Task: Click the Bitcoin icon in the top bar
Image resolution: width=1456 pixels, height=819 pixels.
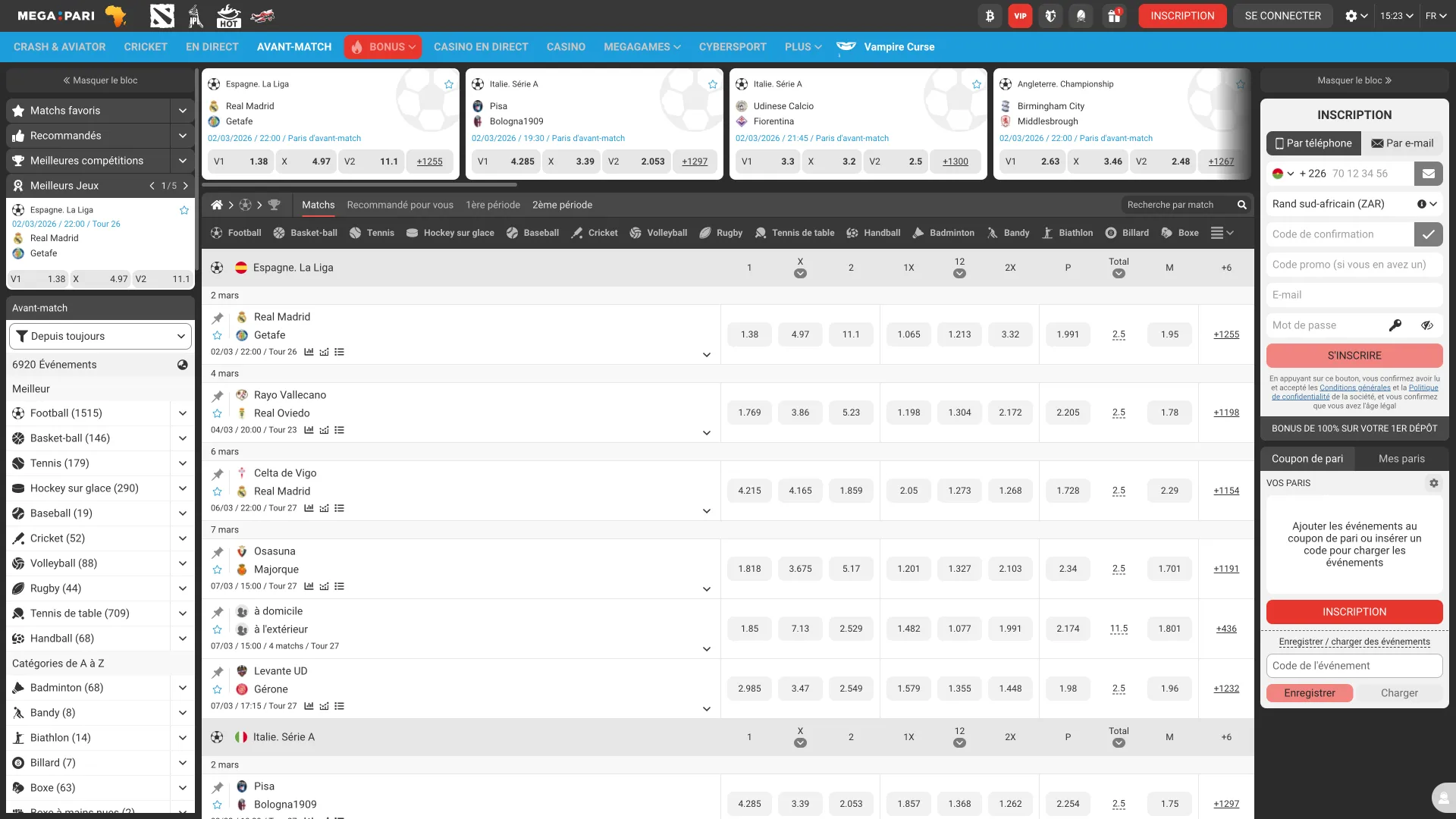Action: click(x=990, y=15)
